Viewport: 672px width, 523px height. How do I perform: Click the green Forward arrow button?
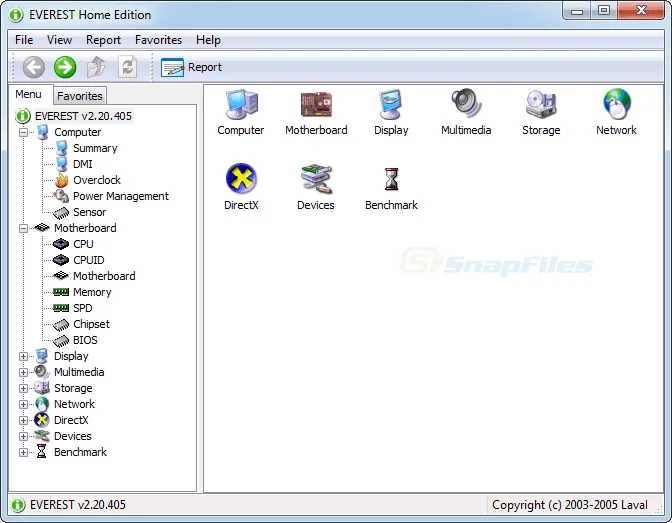(x=65, y=67)
